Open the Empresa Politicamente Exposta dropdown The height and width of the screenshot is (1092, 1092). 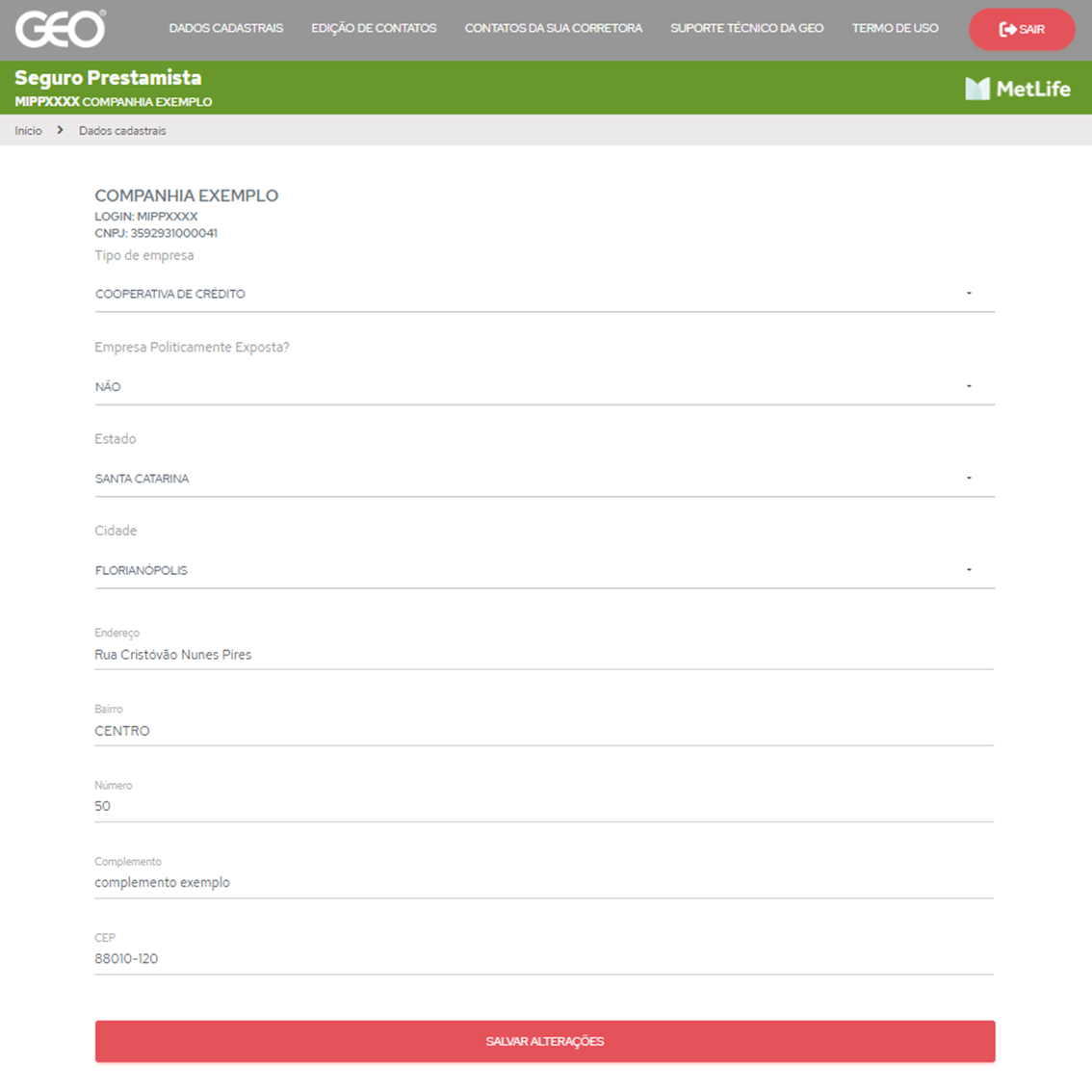tap(545, 386)
